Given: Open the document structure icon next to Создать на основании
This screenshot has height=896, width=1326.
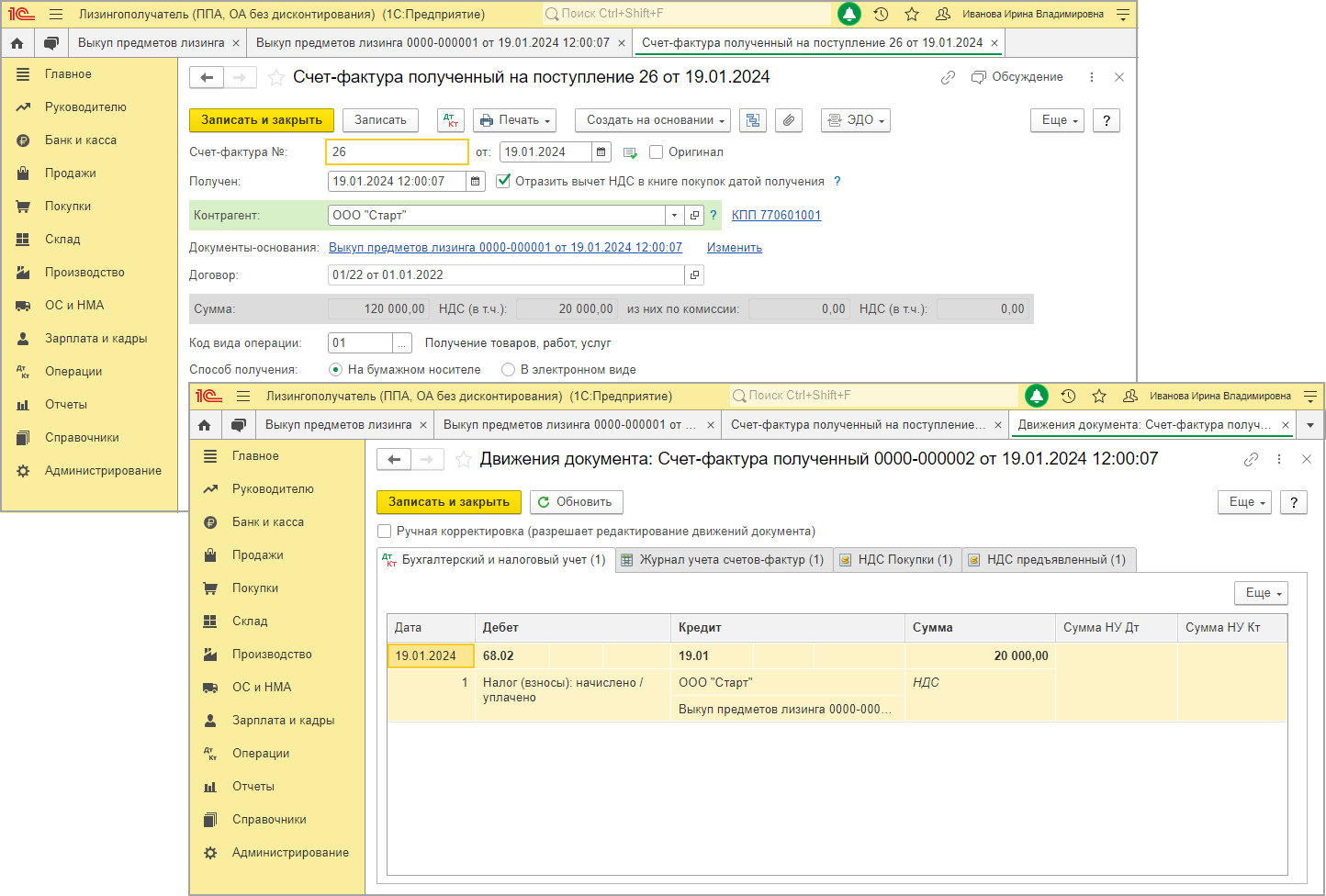Looking at the screenshot, I should click(x=753, y=120).
